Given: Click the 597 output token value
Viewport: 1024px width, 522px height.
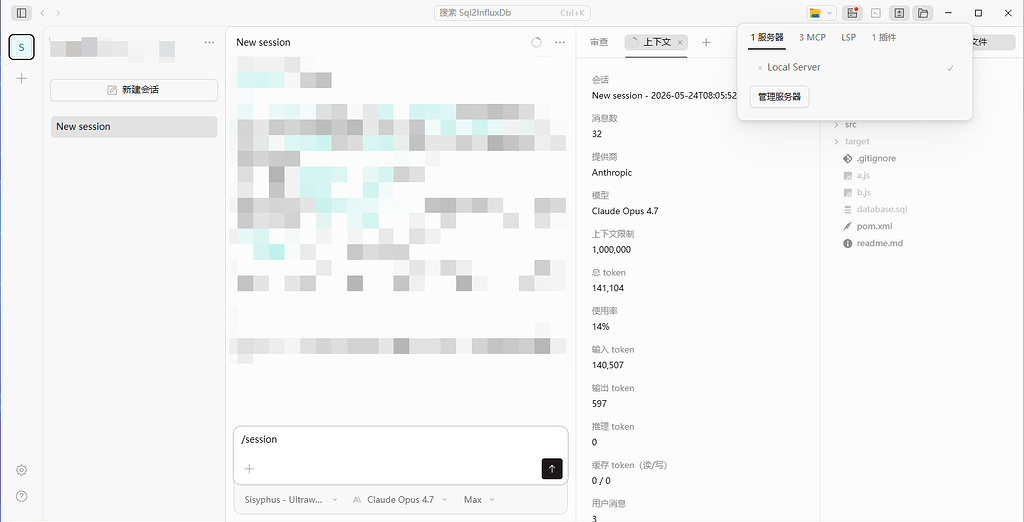Looking at the screenshot, I should tap(599, 404).
